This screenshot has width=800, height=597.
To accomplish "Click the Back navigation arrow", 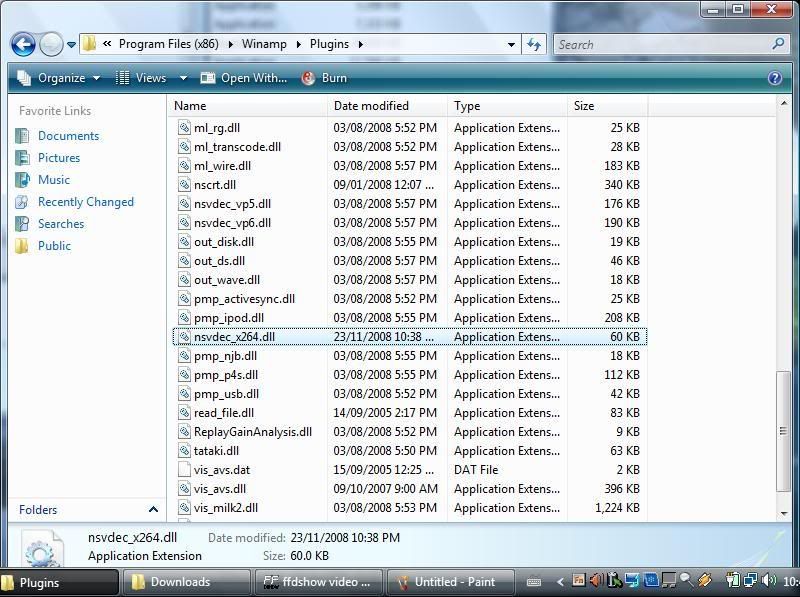I will click(x=23, y=44).
